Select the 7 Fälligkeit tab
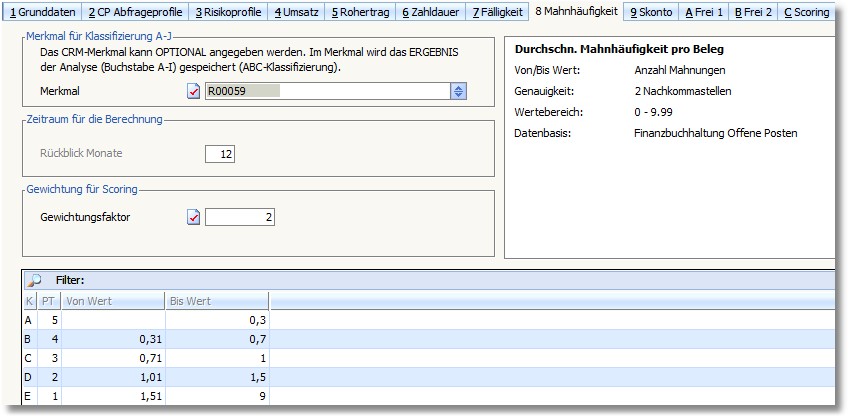The width and height of the screenshot is (849, 419). click(x=498, y=12)
